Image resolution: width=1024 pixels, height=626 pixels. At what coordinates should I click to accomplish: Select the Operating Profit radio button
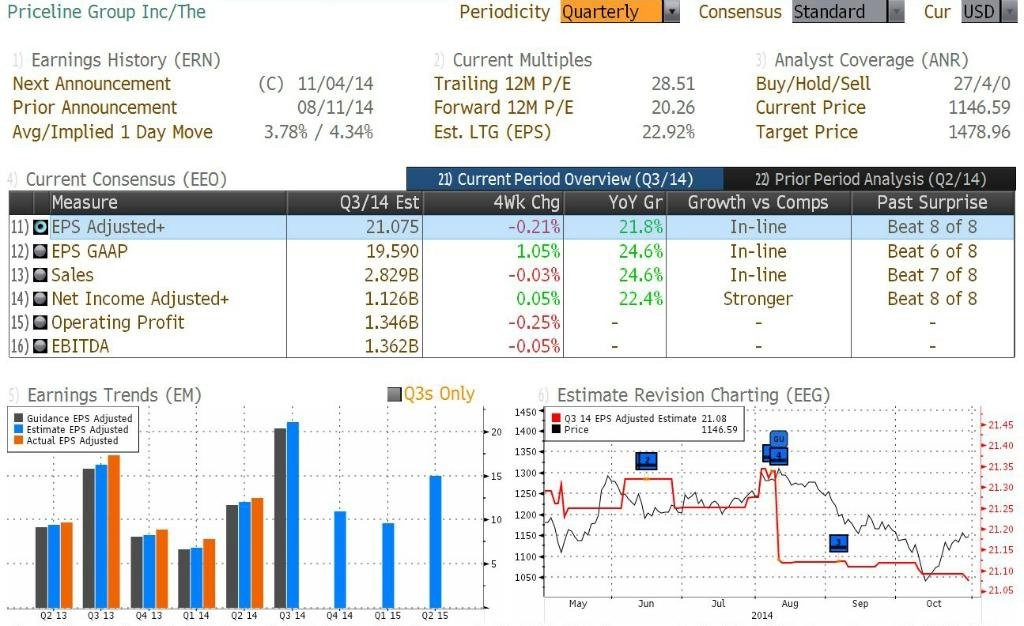coord(40,322)
